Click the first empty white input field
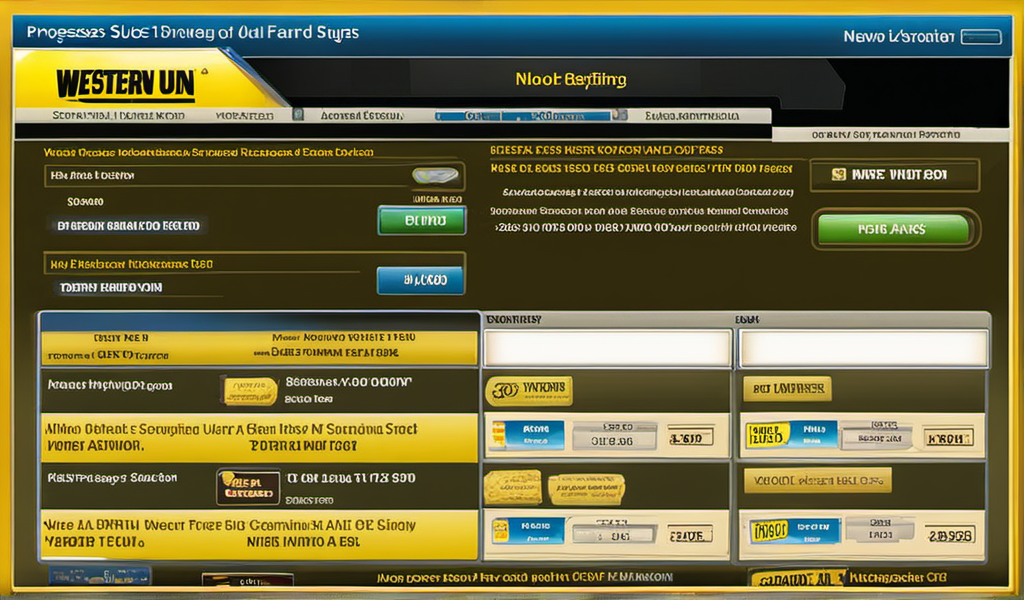The height and width of the screenshot is (600, 1024). tap(607, 349)
